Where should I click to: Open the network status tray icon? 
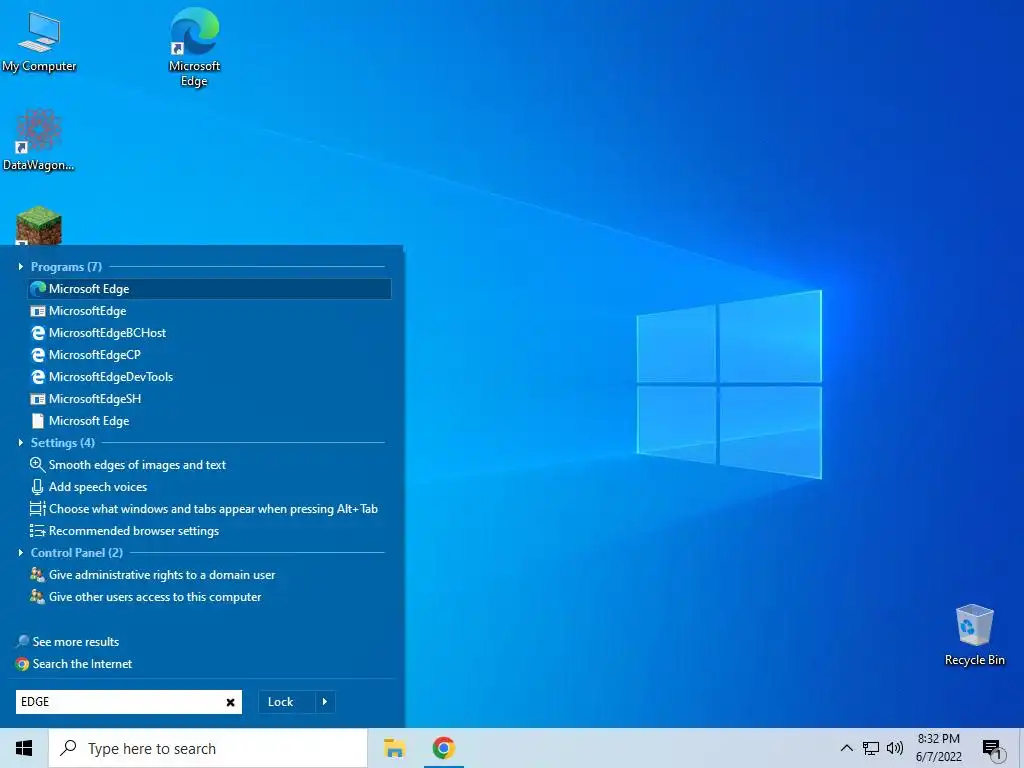[x=871, y=748]
